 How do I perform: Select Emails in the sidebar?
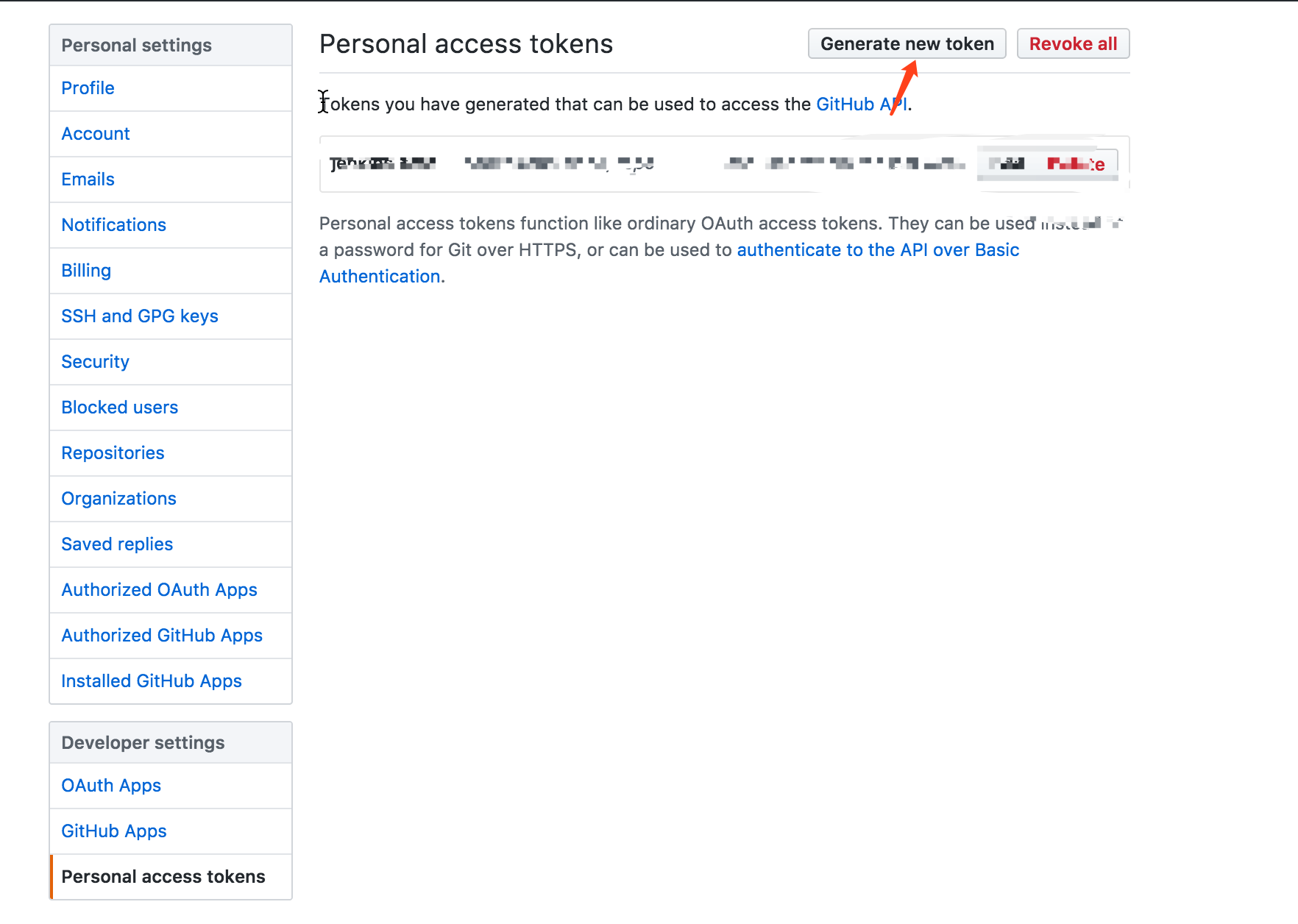[88, 180]
